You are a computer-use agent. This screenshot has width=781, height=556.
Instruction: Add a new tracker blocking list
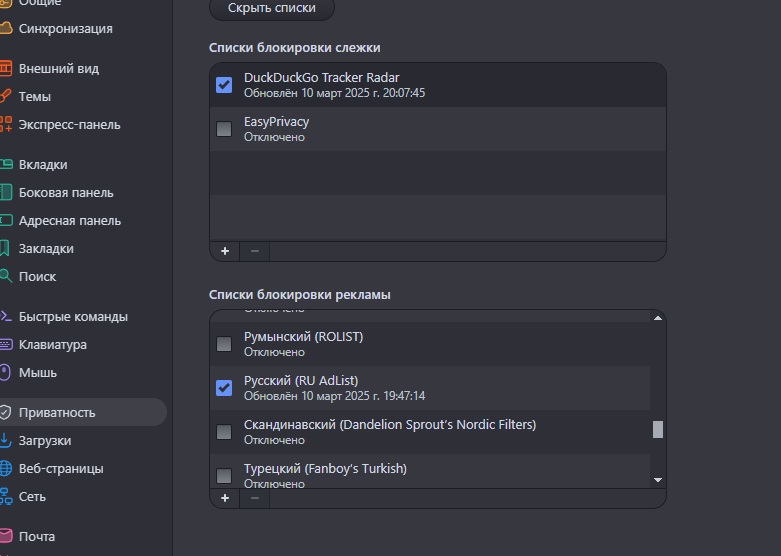225,251
